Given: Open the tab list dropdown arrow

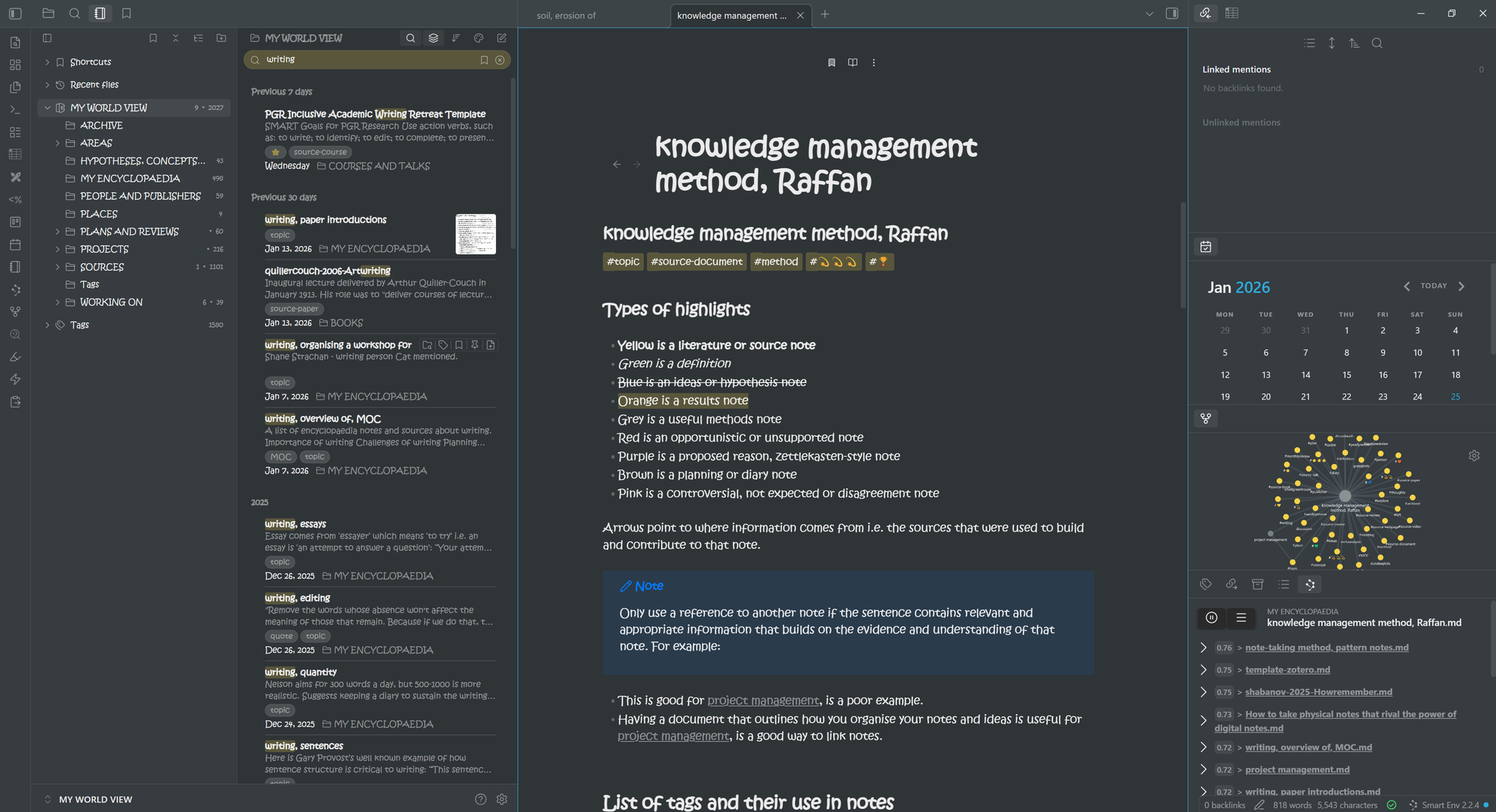Looking at the screenshot, I should tap(1150, 14).
